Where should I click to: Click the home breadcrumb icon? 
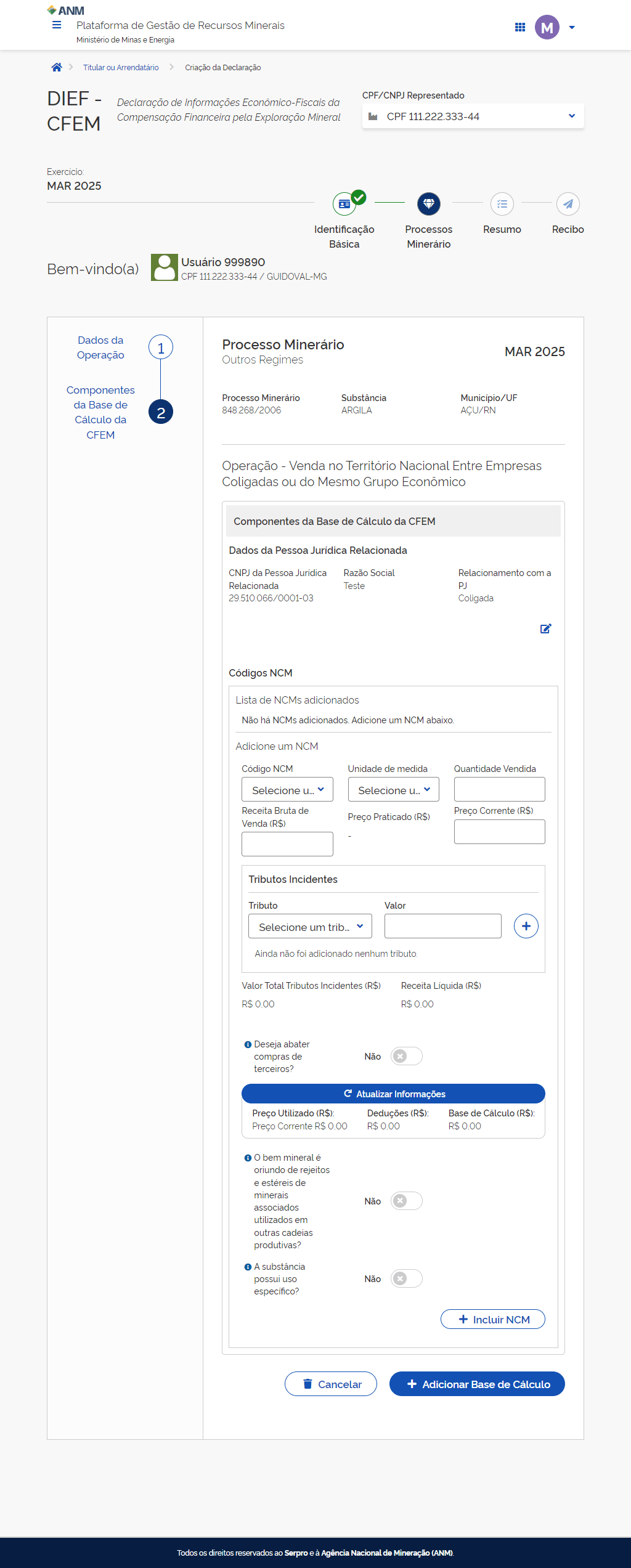(x=57, y=67)
